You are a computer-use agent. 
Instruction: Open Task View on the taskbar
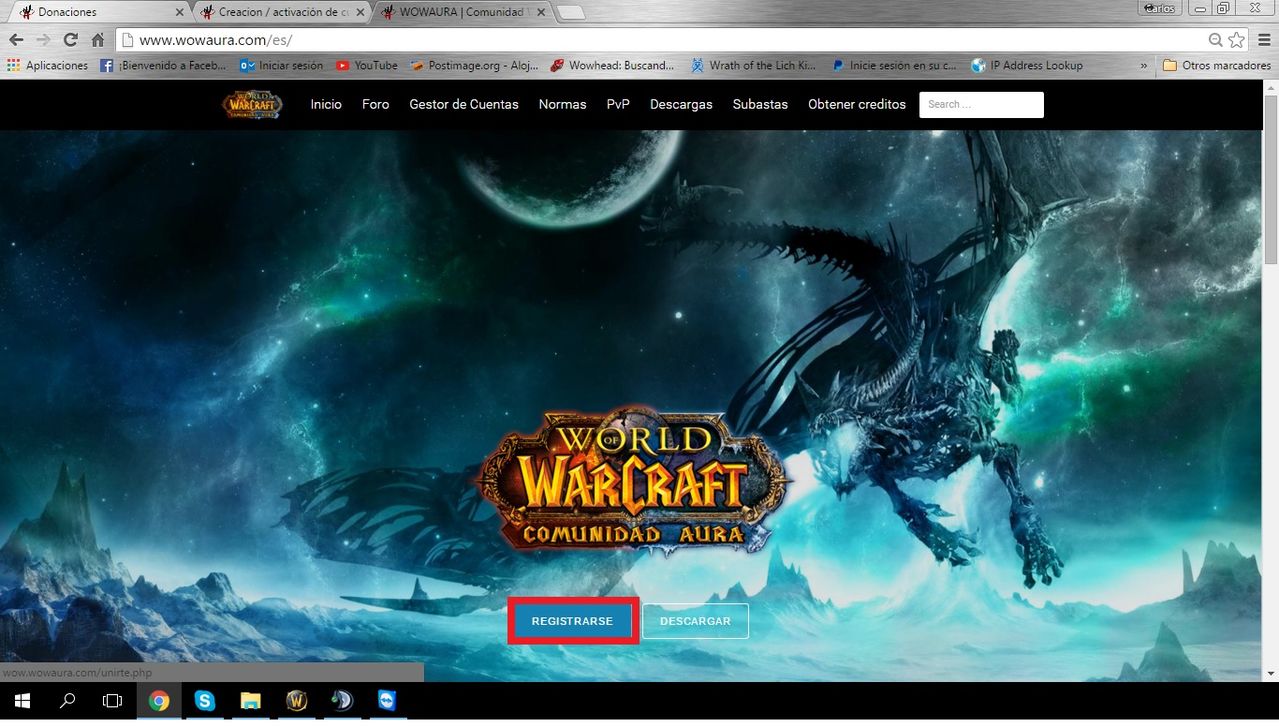click(112, 701)
